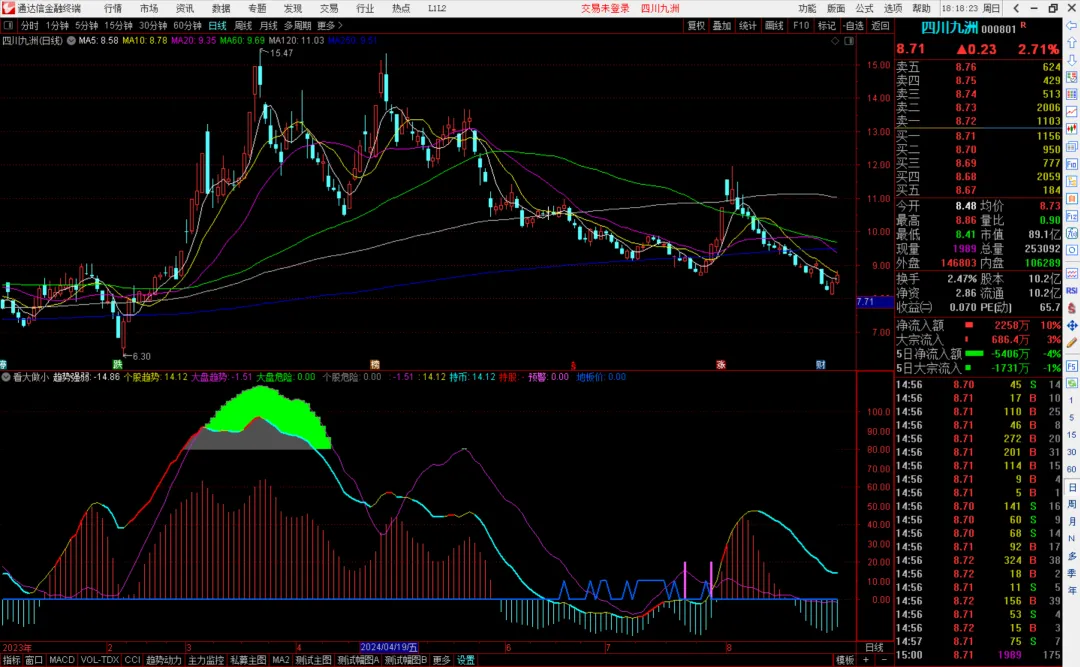Click the down arrow in right sidebar
The height and width of the screenshot is (667, 1080).
click(x=1072, y=60)
